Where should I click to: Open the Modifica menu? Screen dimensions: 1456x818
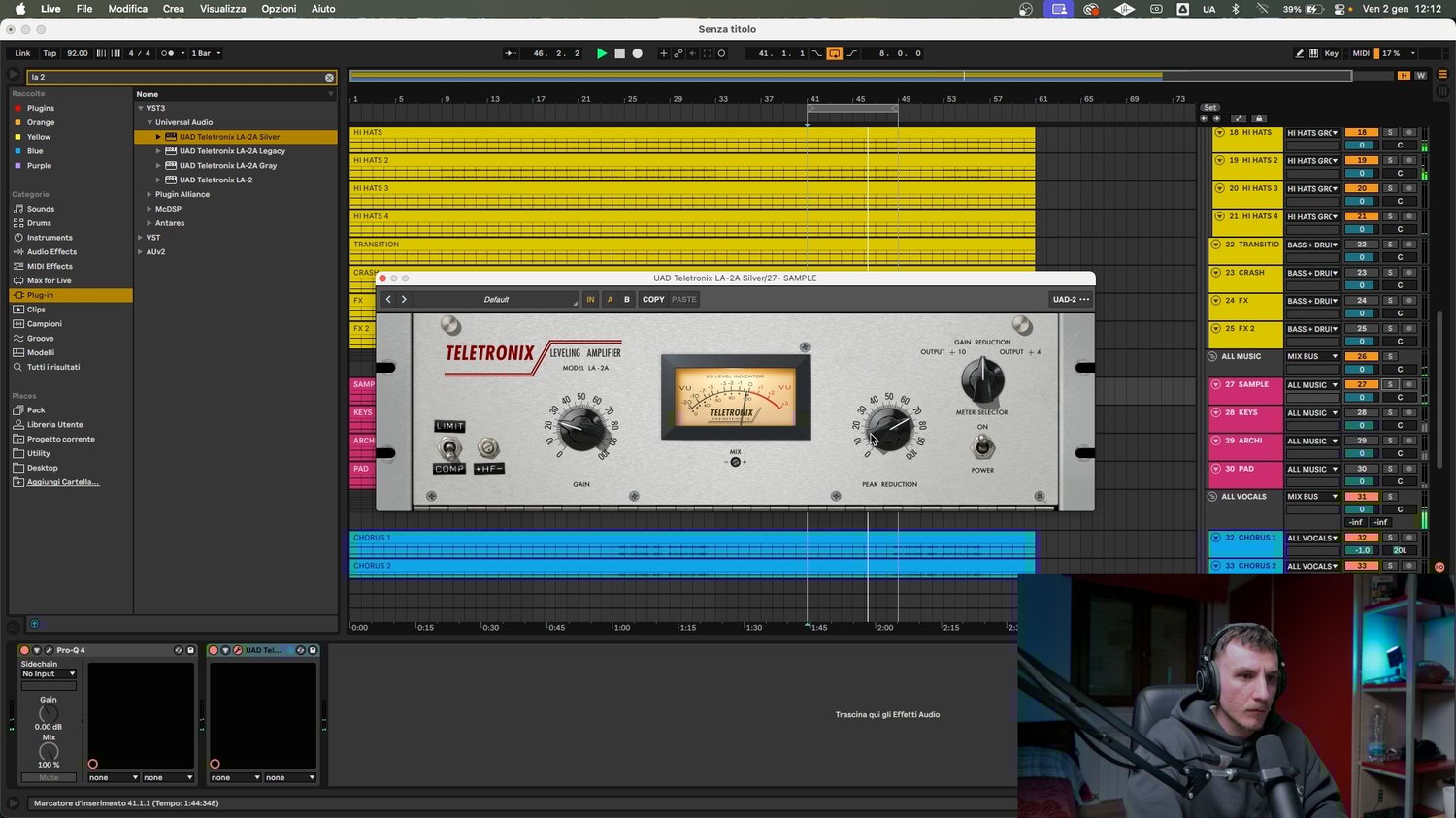(128, 9)
